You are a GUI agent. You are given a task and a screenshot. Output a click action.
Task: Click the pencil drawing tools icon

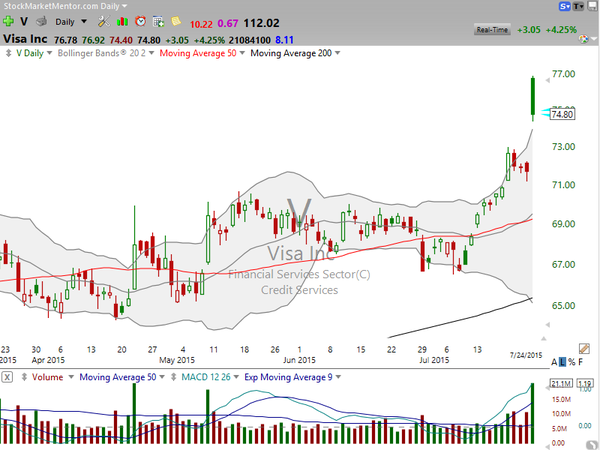584,348
